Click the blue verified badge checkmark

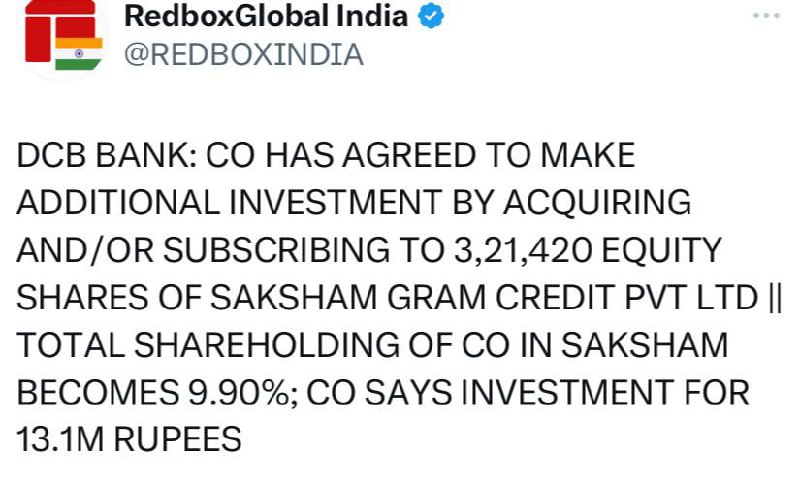pos(431,15)
